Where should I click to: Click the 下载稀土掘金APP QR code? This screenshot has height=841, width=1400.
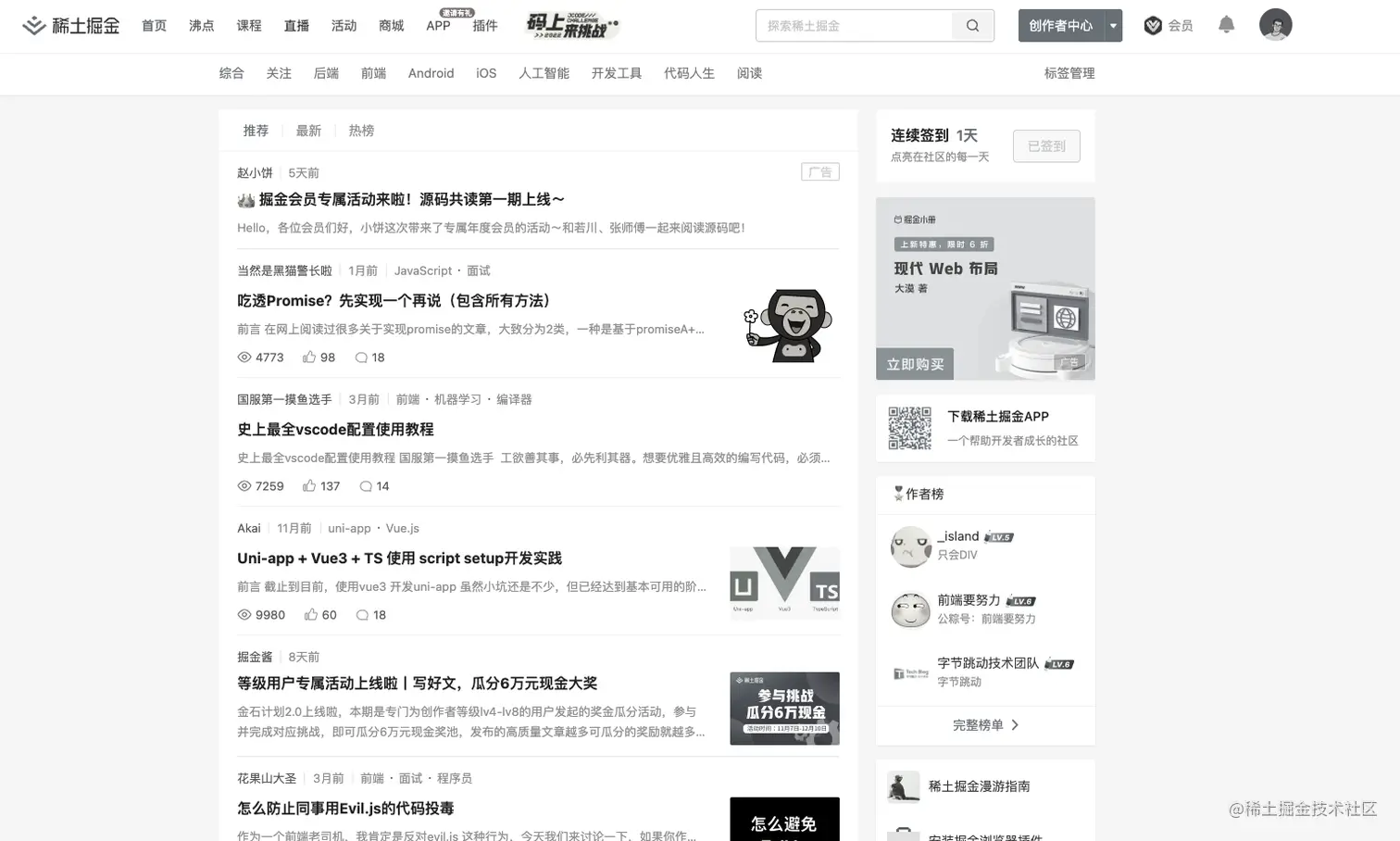click(x=909, y=428)
